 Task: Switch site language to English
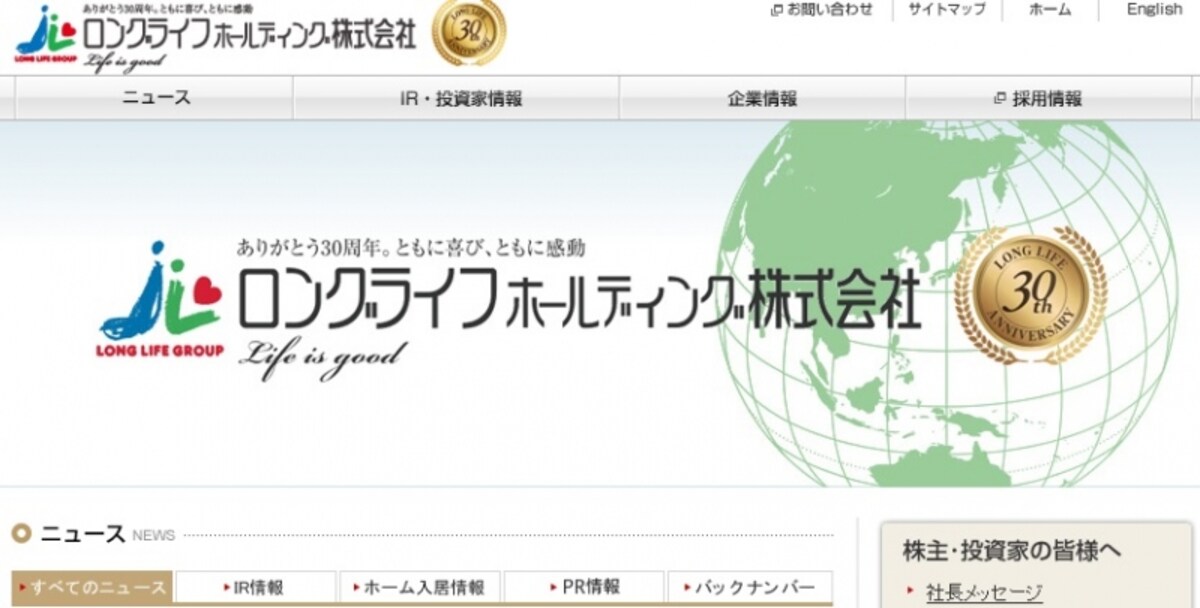click(x=1154, y=9)
